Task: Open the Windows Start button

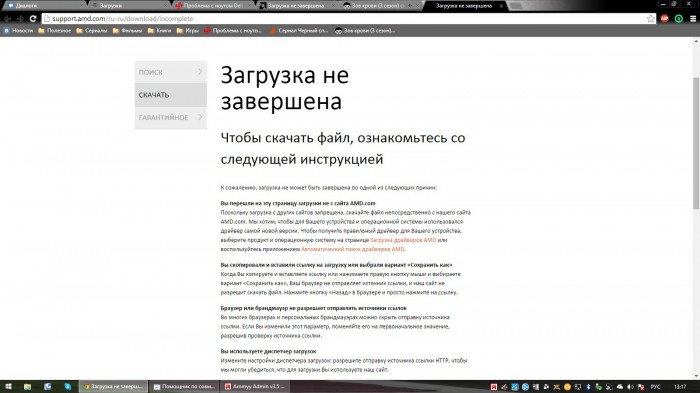Action: pos(8,387)
